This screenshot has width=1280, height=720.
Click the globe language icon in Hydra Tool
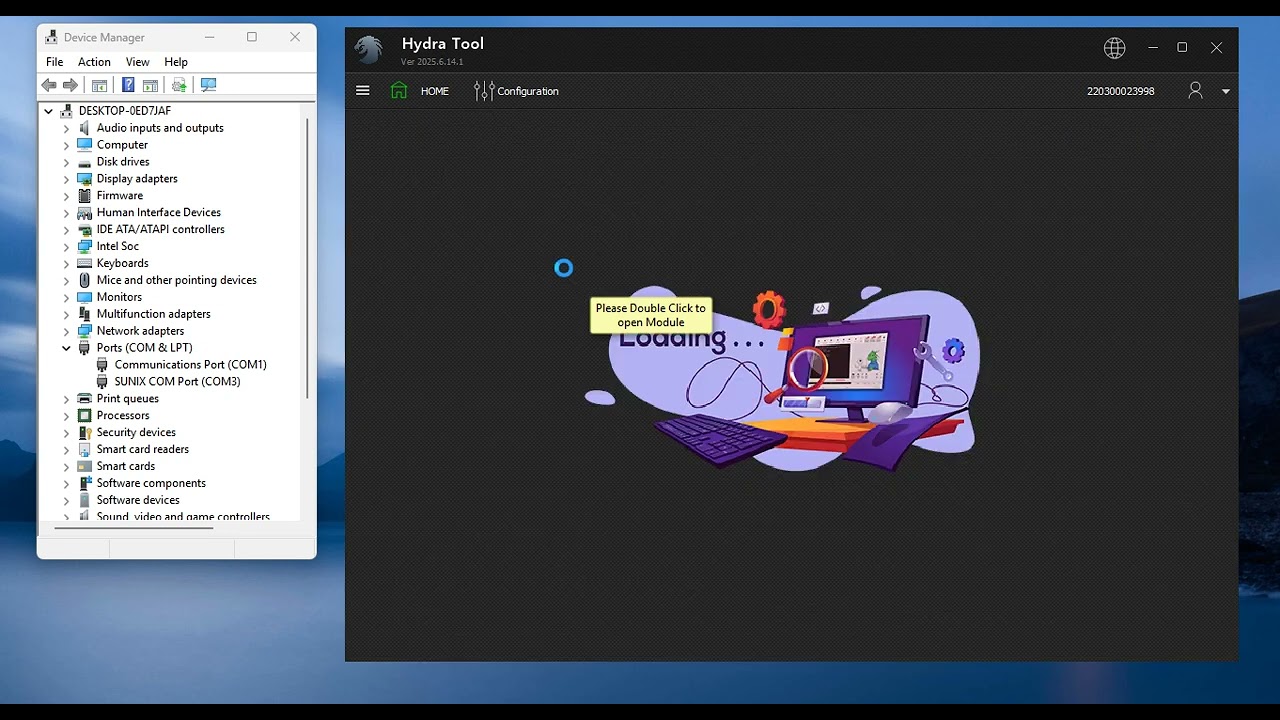point(1115,48)
